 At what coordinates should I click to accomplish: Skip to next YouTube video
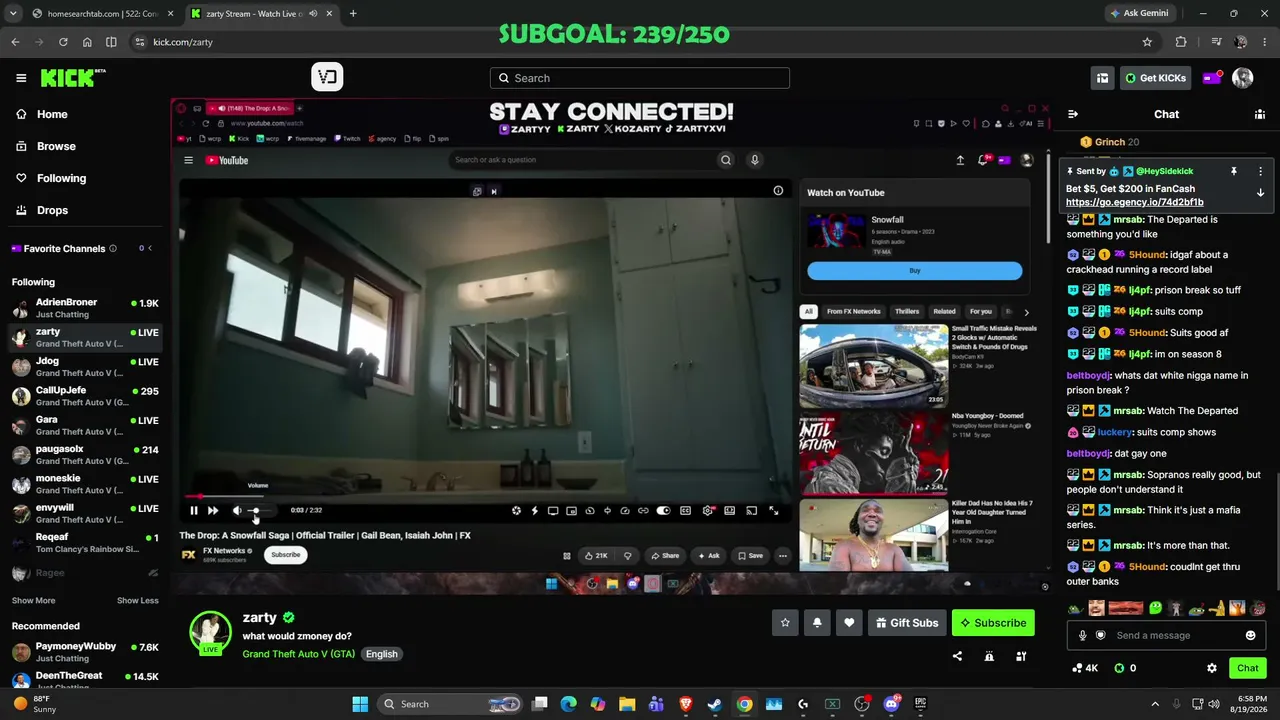(x=213, y=511)
